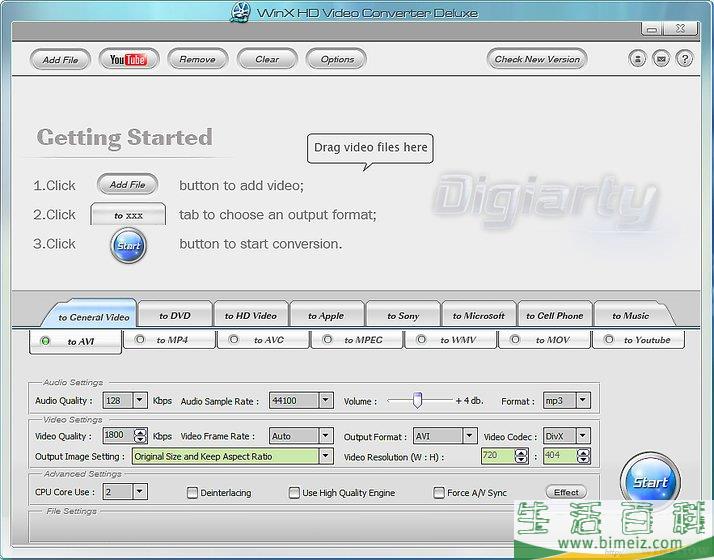Tick the Use High Quality Engine checkbox
The height and width of the screenshot is (560, 714).
pyautogui.click(x=294, y=493)
